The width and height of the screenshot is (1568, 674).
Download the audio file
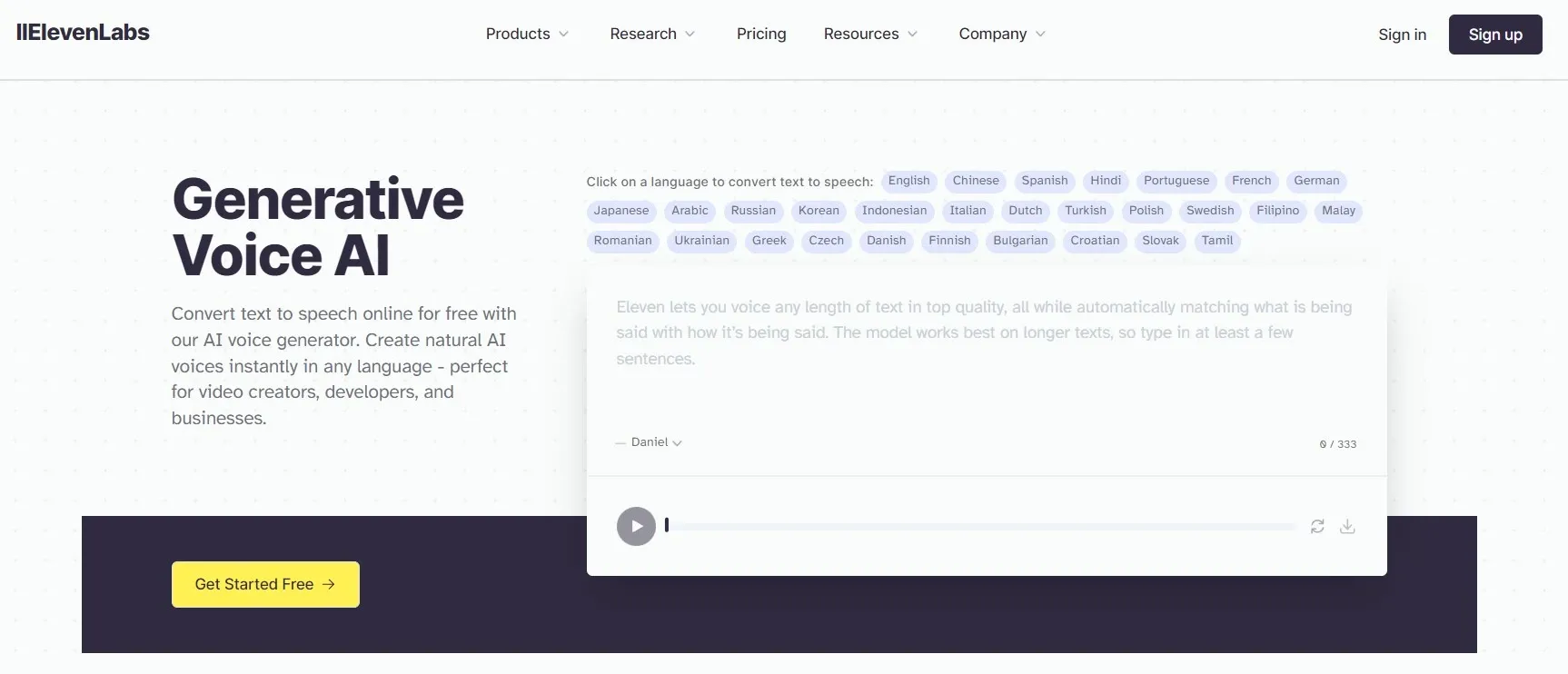1347,526
